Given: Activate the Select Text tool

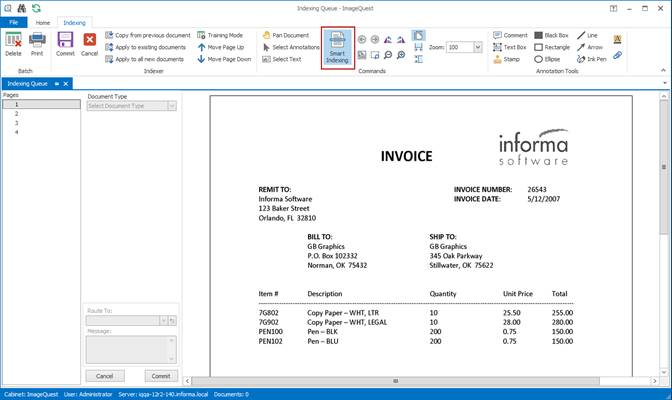Looking at the screenshot, I should coord(282,59).
